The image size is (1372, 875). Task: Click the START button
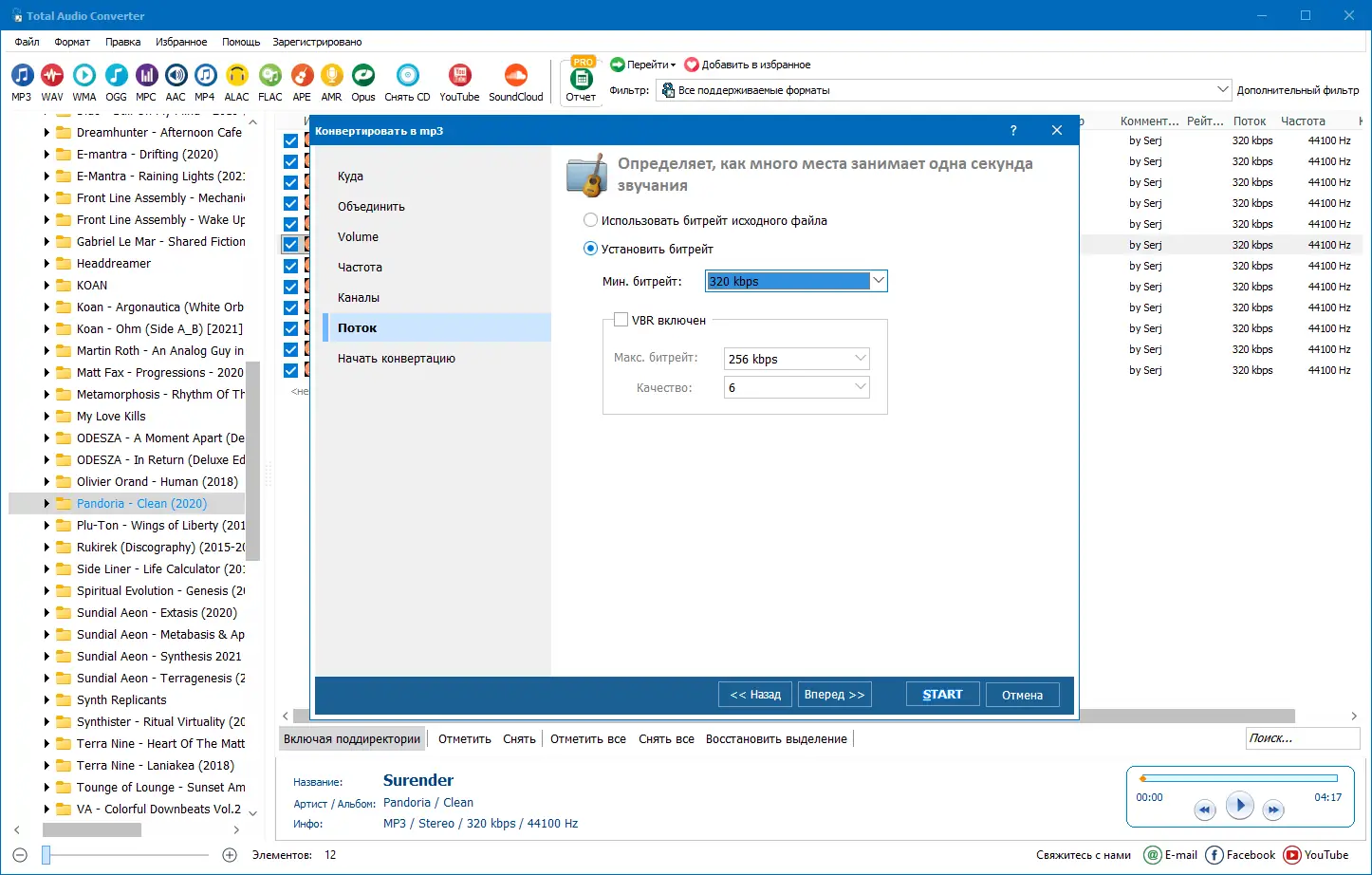942,695
